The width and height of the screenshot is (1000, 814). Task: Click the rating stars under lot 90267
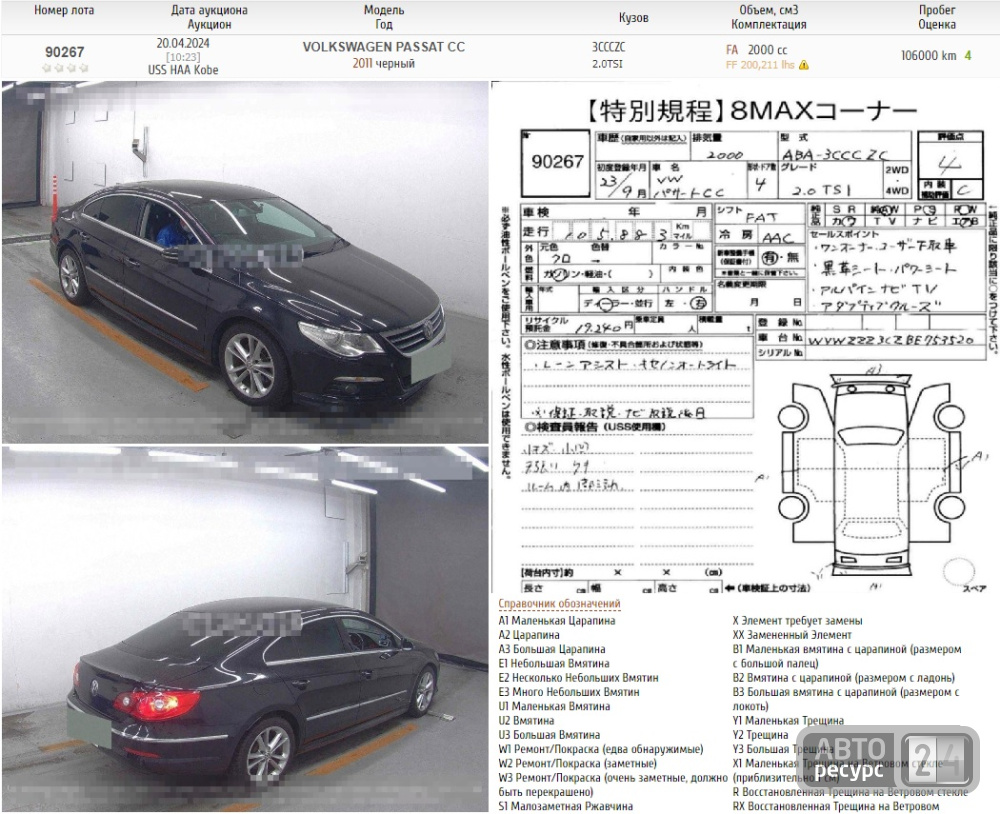(65, 68)
